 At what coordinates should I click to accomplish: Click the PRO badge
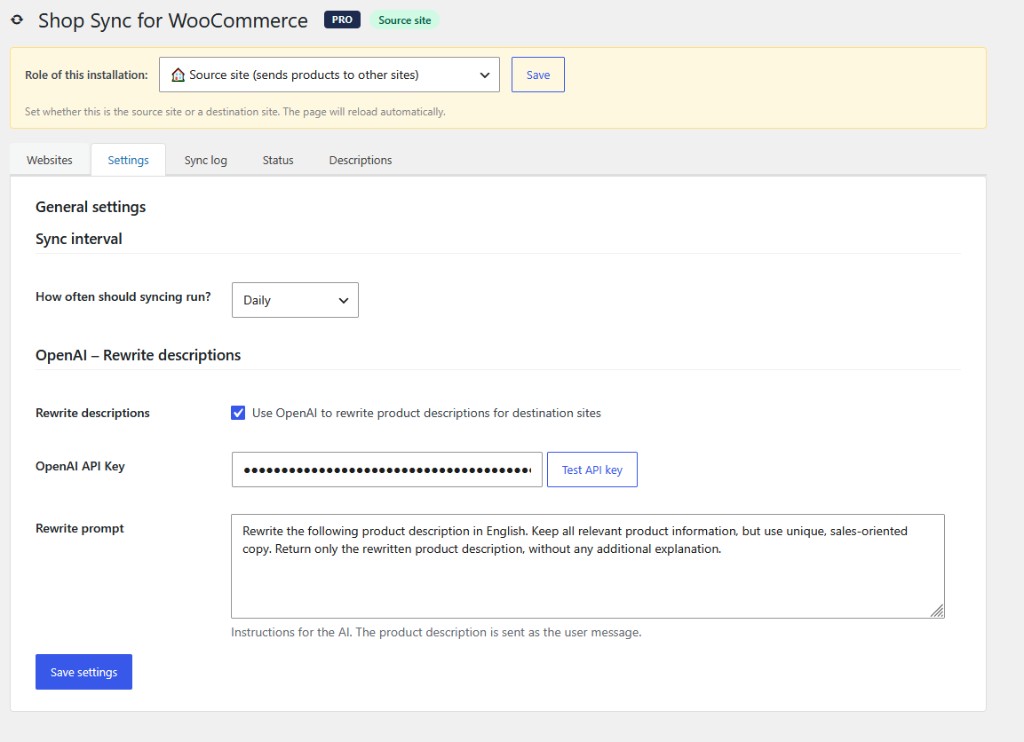pyautogui.click(x=342, y=20)
